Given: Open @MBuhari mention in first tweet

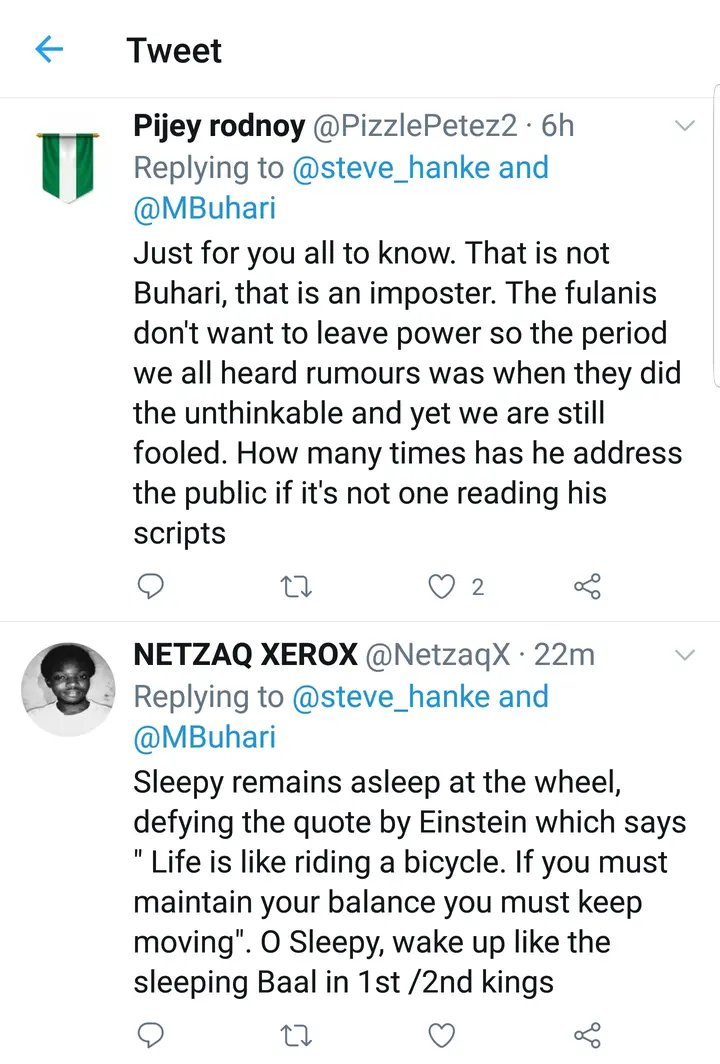Looking at the screenshot, I should click(x=205, y=209).
